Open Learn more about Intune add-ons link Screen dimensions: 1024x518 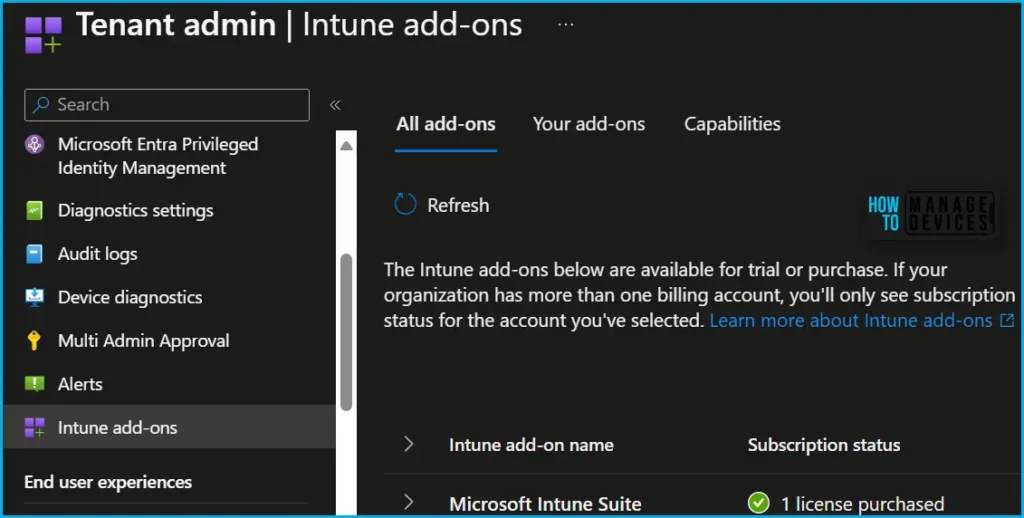pyautogui.click(x=851, y=320)
